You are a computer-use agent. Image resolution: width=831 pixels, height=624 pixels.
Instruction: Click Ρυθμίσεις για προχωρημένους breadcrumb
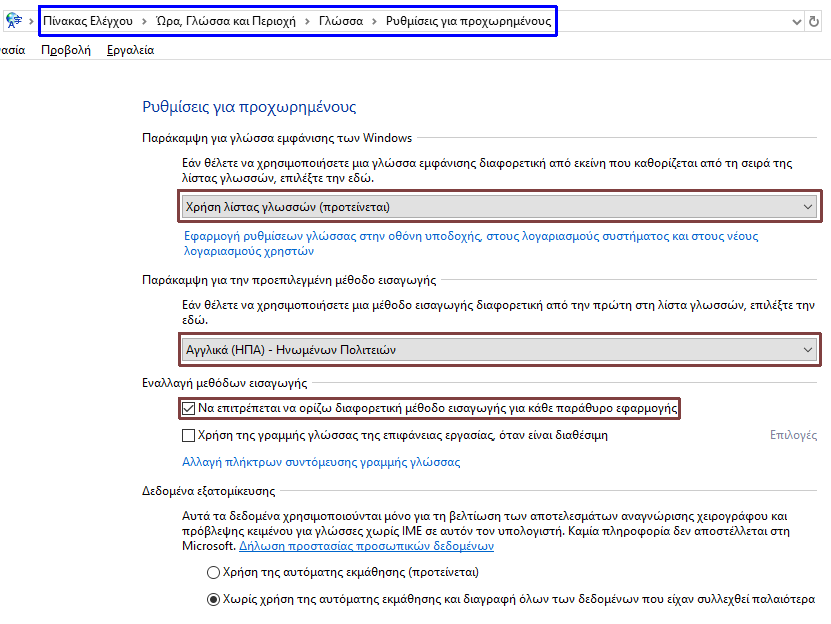[x=468, y=21]
